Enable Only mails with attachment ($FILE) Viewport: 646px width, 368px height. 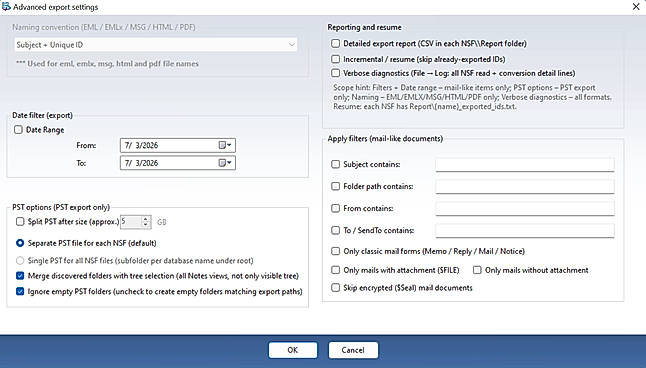[x=335, y=270]
